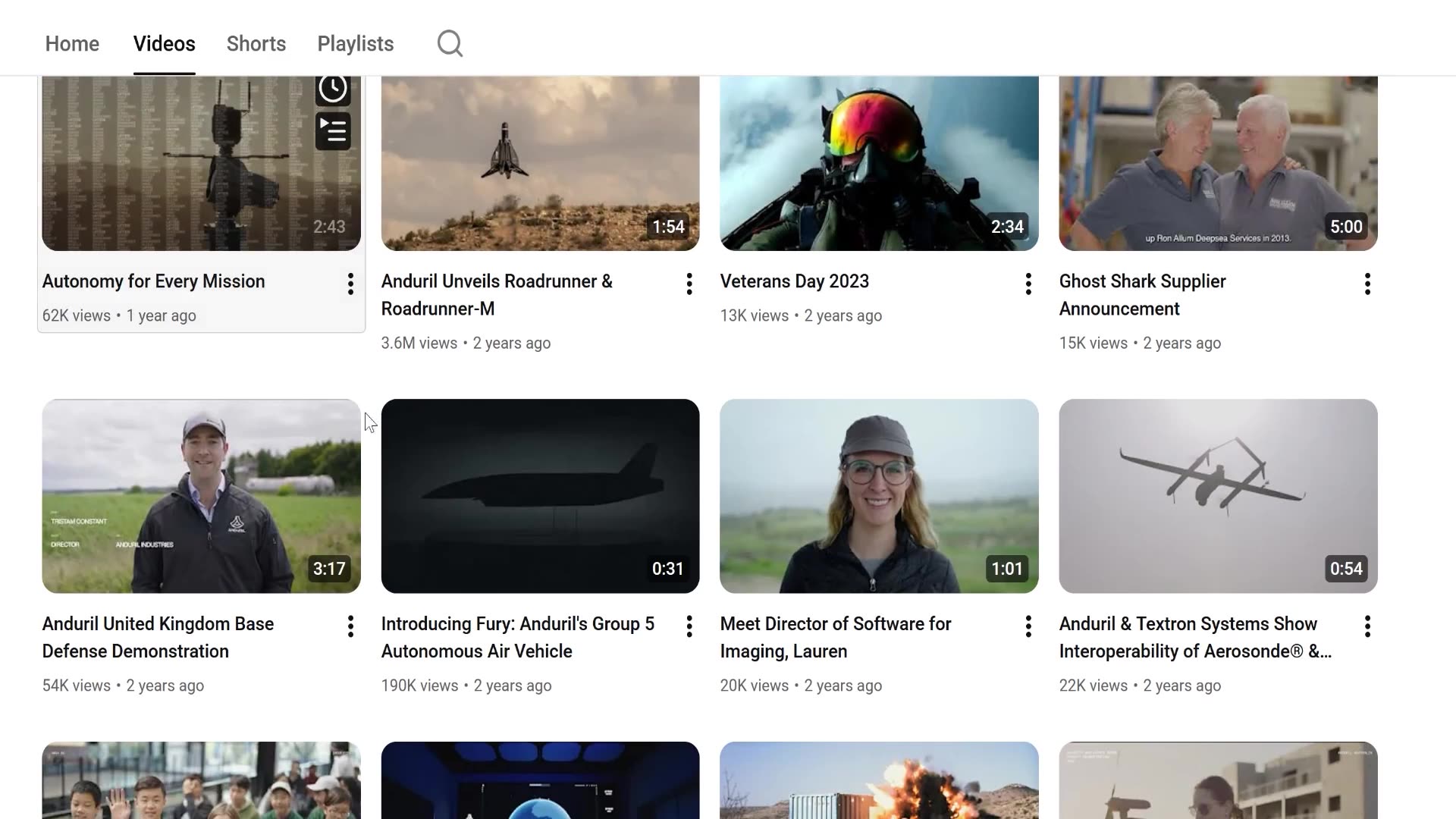
Task: Open three-dot menu for Veterans Day 2023
Action: (1028, 284)
